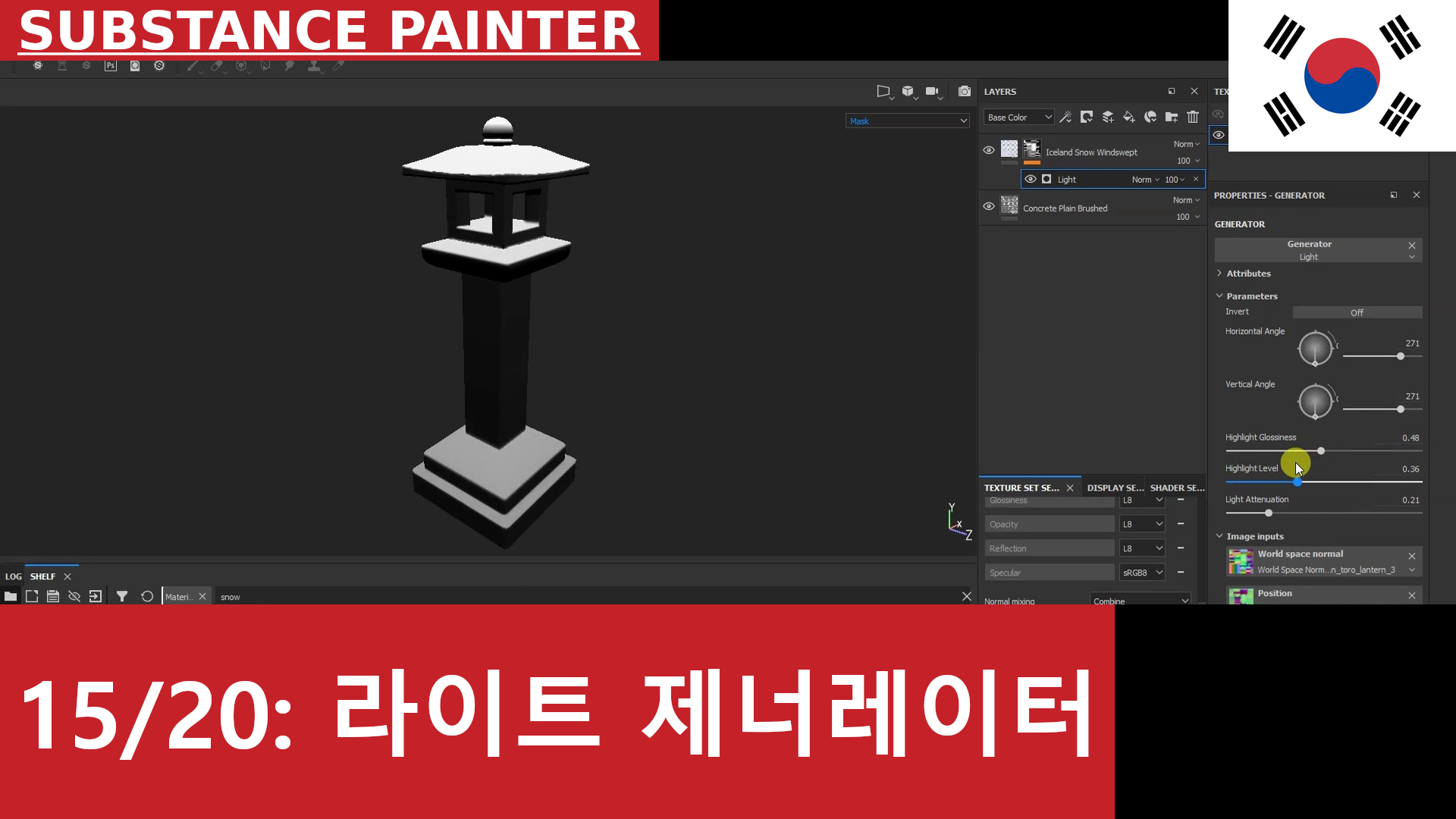Open the Normal mixing Combine dropdown

(1141, 600)
